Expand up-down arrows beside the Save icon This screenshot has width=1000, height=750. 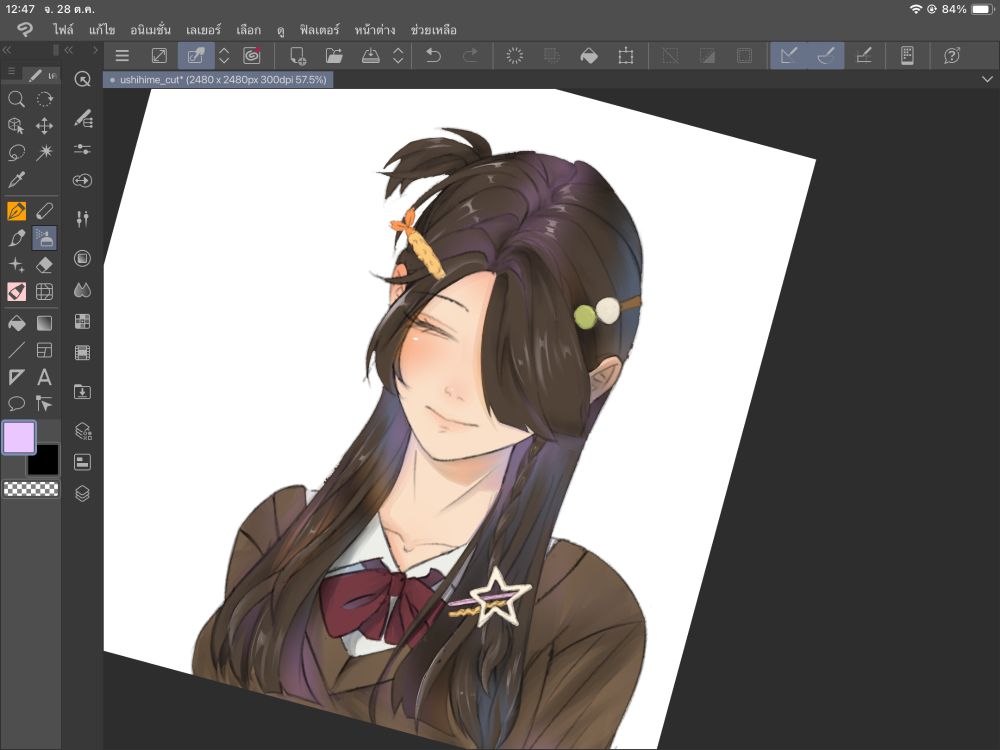(x=398, y=55)
